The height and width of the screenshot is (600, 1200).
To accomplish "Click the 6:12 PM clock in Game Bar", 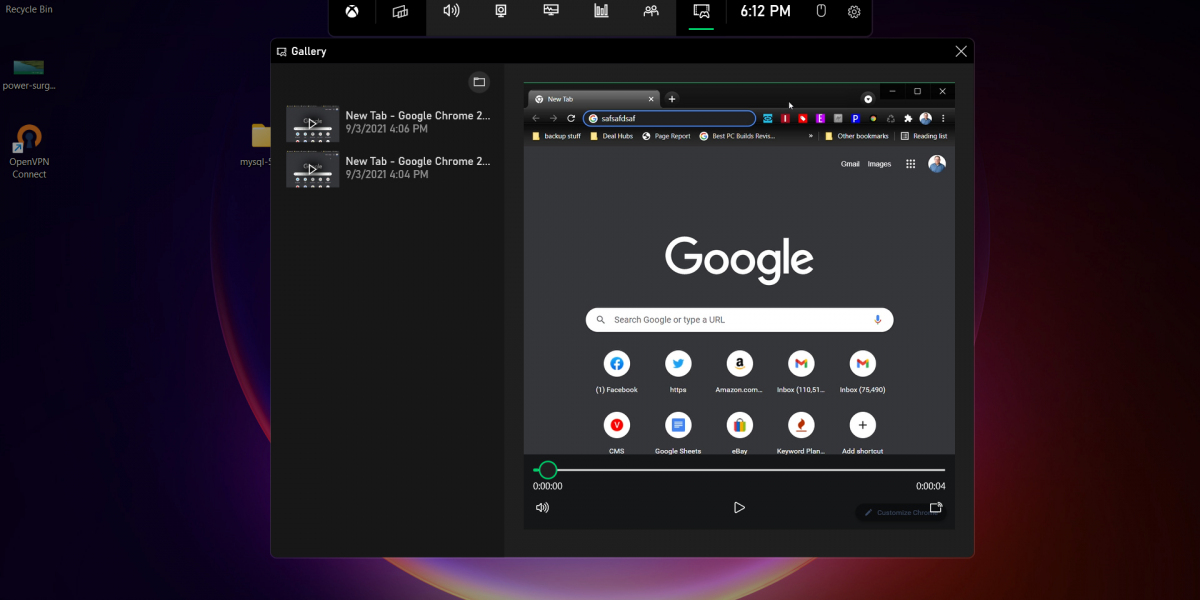I will point(765,12).
